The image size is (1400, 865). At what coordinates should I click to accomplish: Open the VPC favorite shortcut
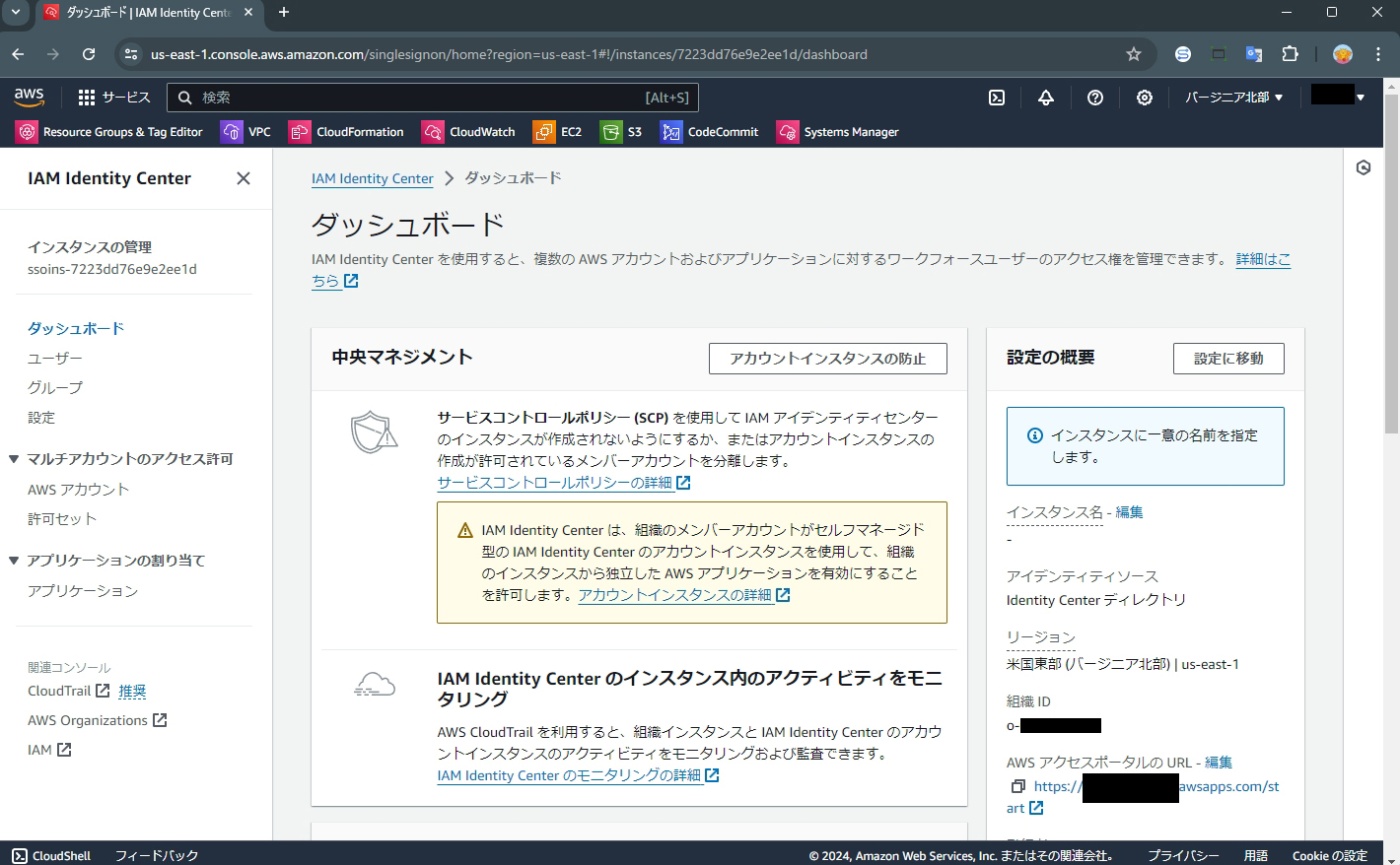coord(246,131)
